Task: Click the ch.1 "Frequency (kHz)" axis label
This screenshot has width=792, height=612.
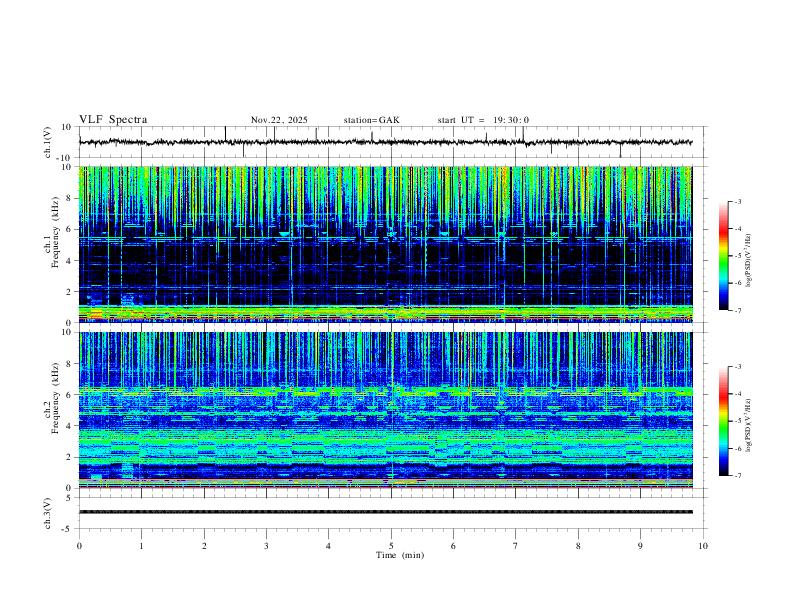Action: (x=55, y=232)
